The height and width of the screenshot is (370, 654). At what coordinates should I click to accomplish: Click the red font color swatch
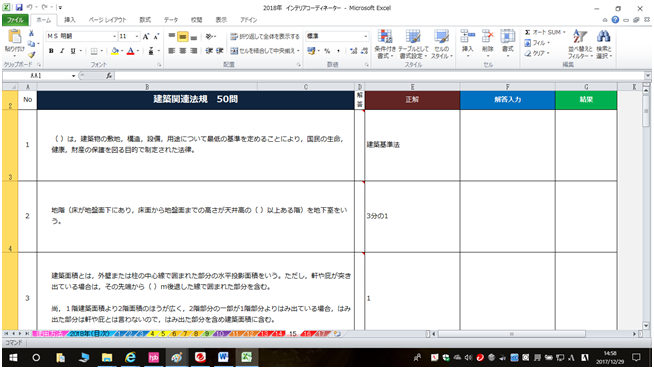pyautogui.click(x=131, y=51)
